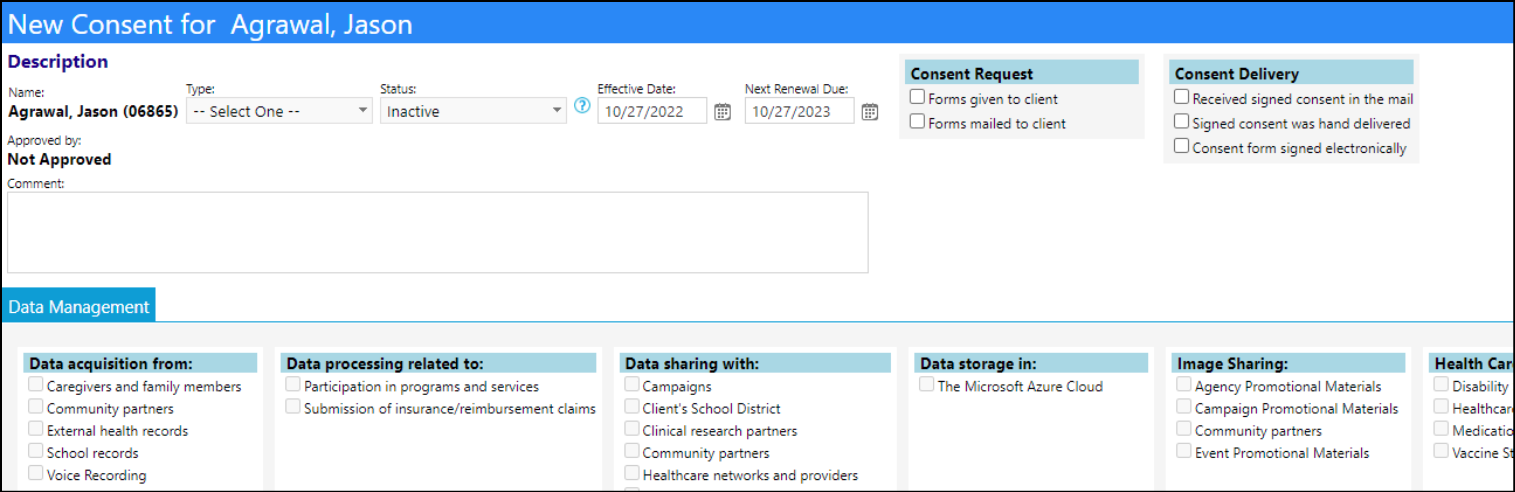Toggle External health records checkbox
Viewport: 1515px width, 492px height.
point(36,428)
